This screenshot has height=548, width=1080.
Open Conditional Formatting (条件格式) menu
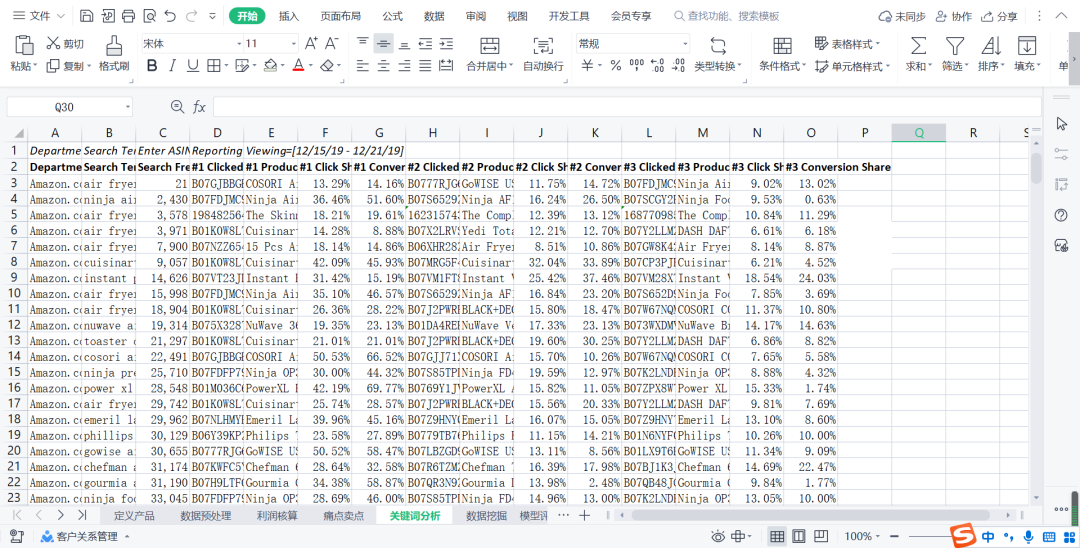click(782, 54)
